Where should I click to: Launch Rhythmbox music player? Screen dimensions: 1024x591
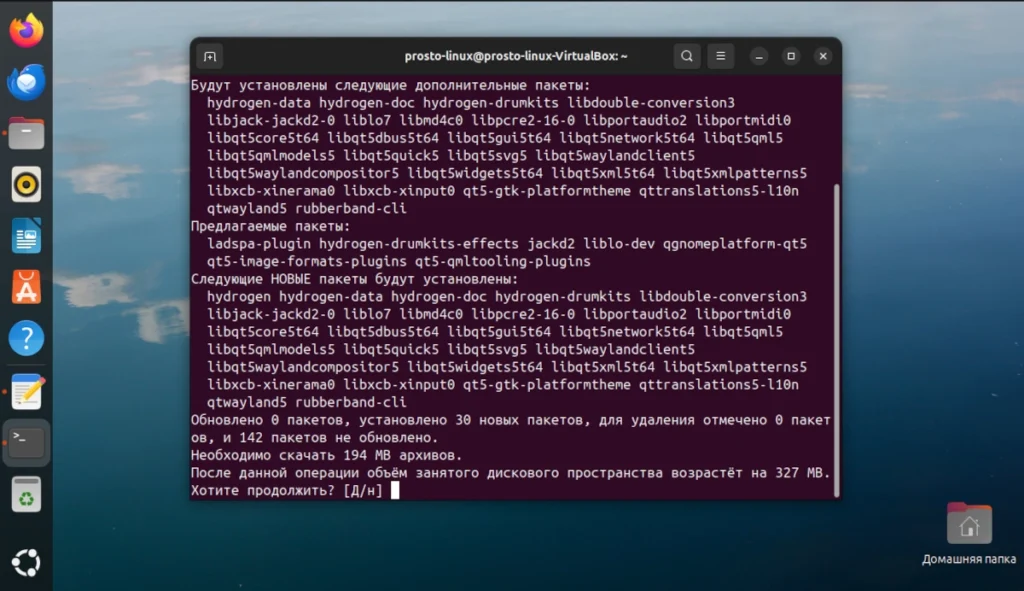point(26,185)
